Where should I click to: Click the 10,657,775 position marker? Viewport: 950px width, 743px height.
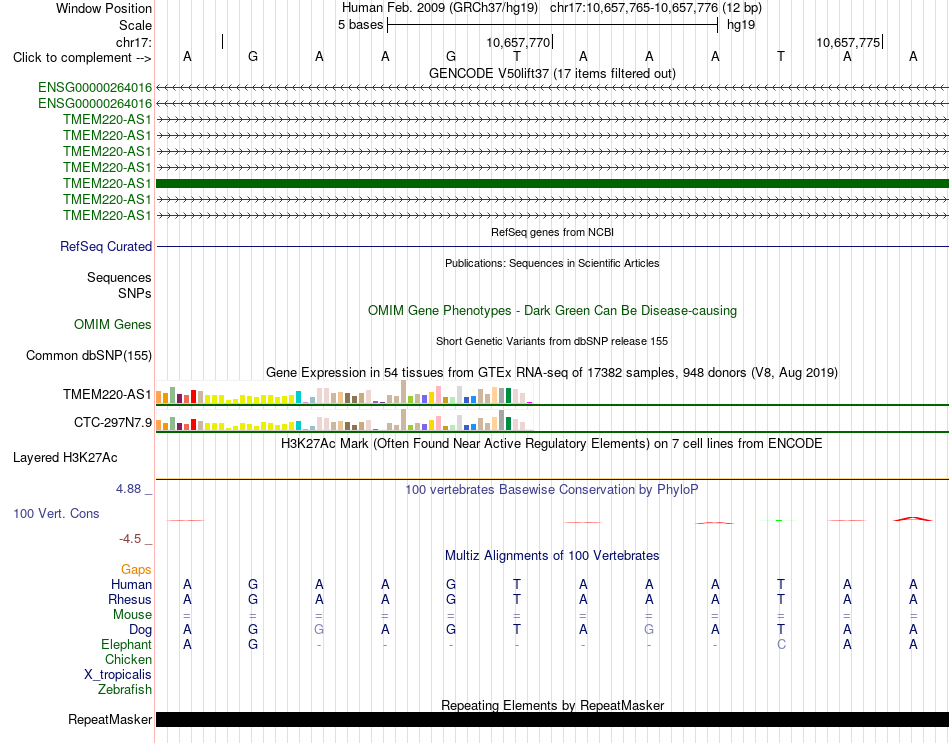[849, 42]
